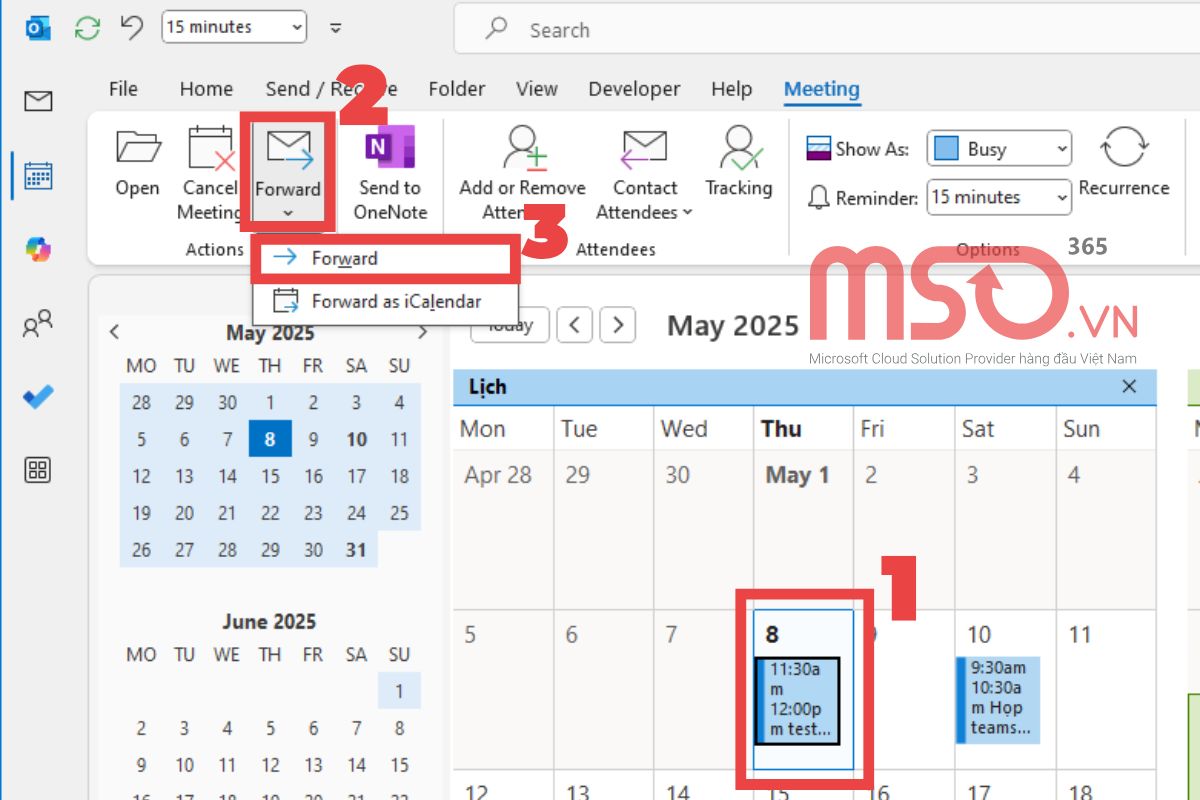Send meeting to OneNote
1200x800 pixels.
coord(390,174)
